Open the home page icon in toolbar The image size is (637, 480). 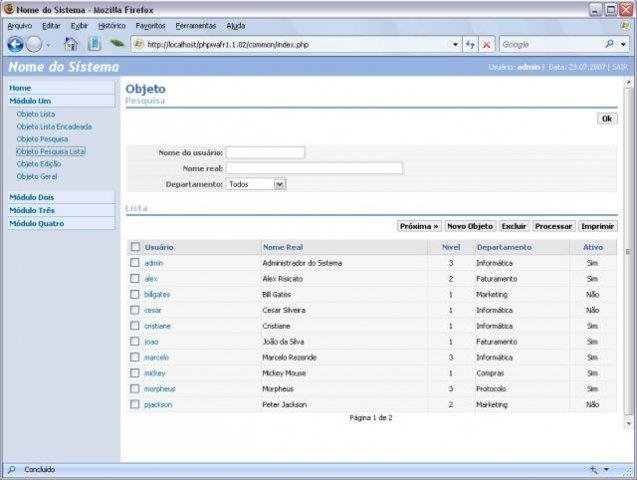pos(71,44)
